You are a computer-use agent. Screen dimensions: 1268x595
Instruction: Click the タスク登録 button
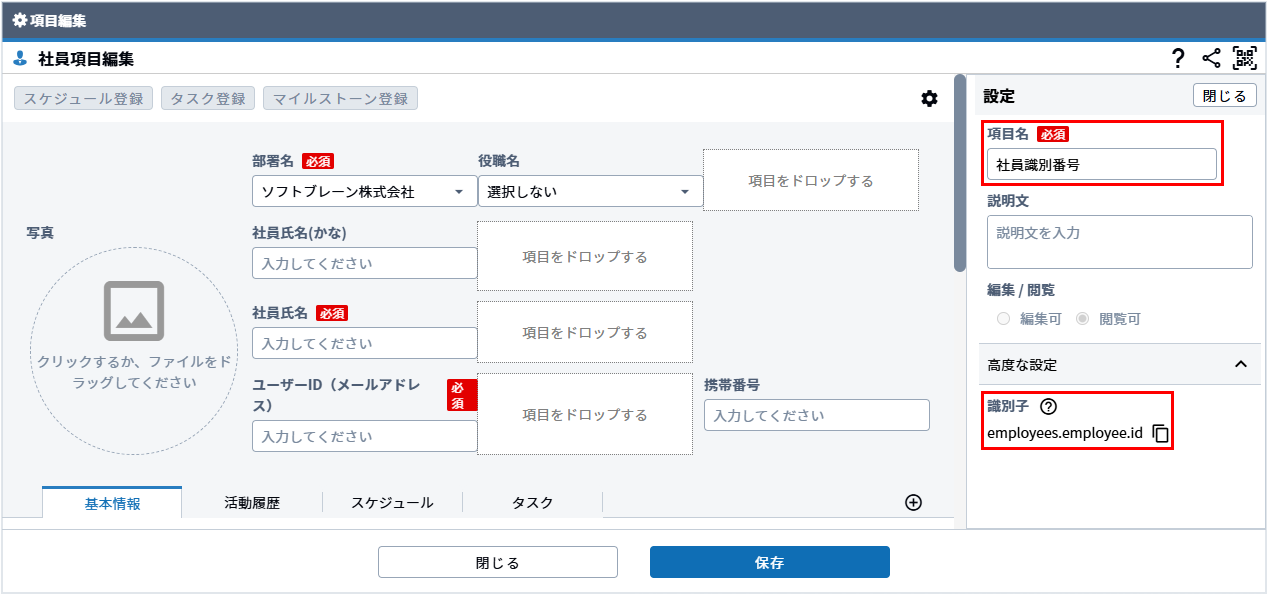[208, 98]
